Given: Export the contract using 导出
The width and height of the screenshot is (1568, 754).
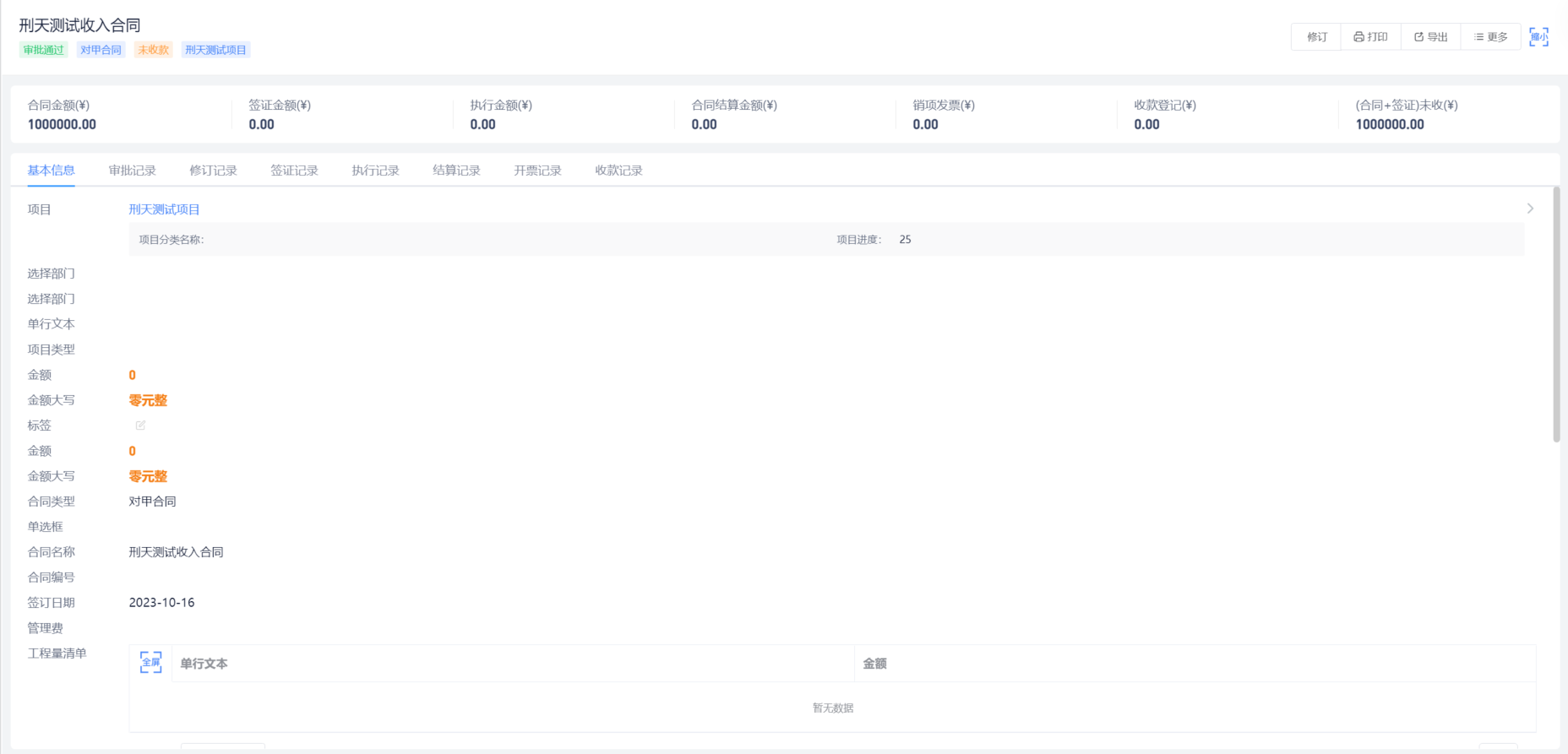Looking at the screenshot, I should [1431, 37].
